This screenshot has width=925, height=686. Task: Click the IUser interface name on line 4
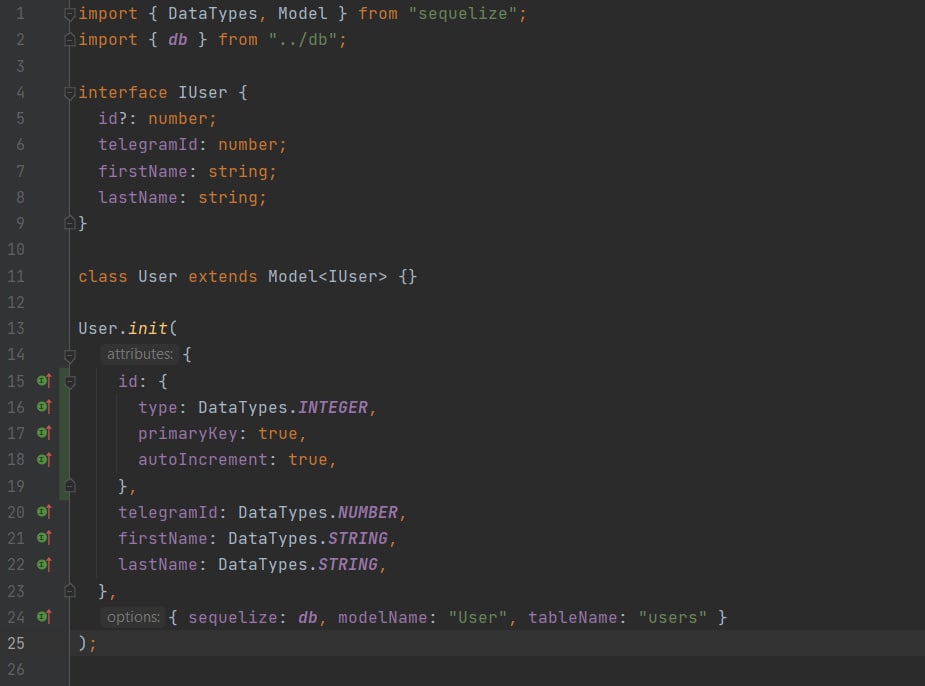[x=202, y=93]
